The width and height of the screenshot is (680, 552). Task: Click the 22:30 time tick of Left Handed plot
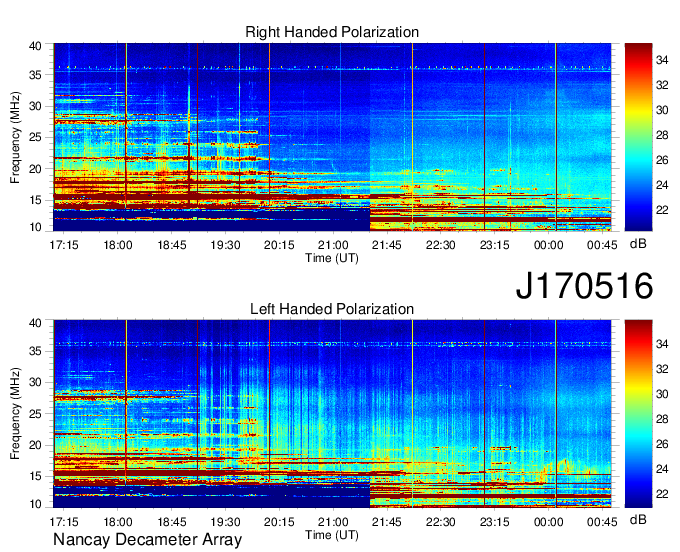click(441, 522)
